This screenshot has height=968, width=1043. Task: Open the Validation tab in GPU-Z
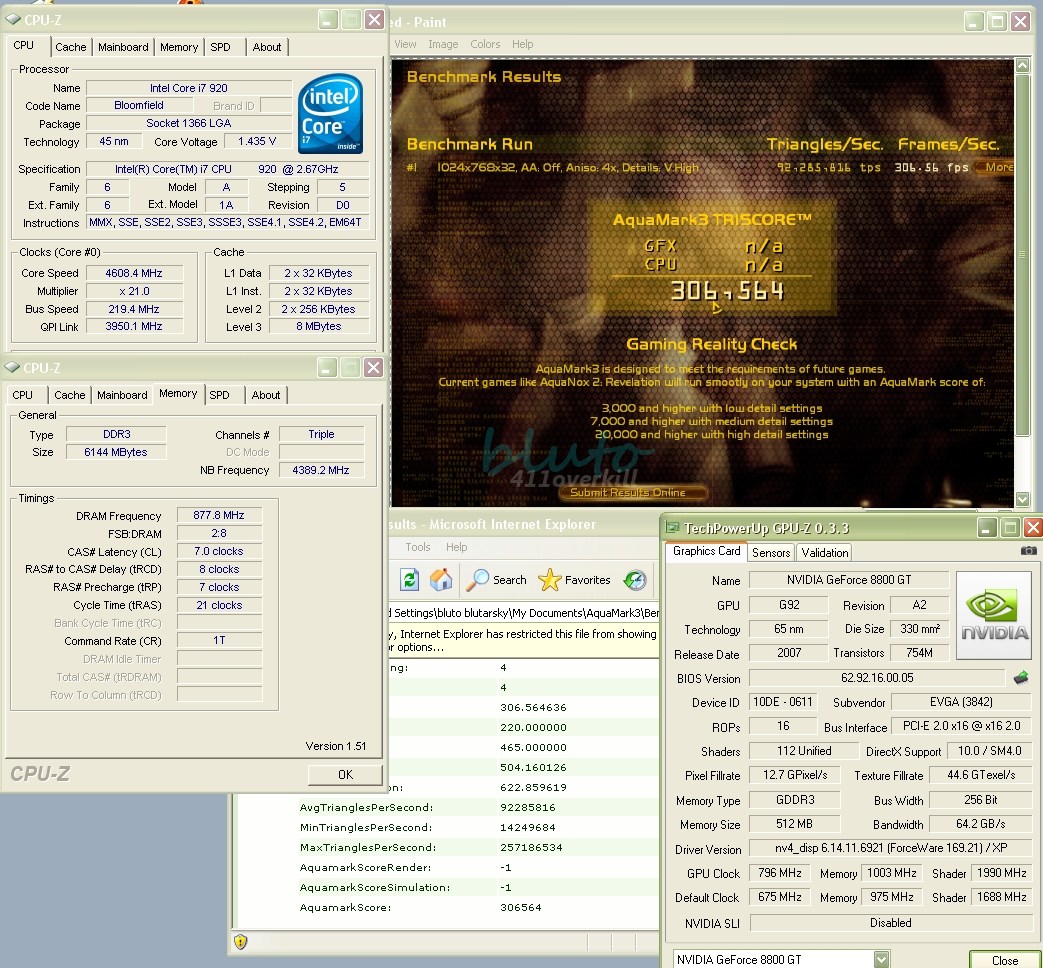825,553
